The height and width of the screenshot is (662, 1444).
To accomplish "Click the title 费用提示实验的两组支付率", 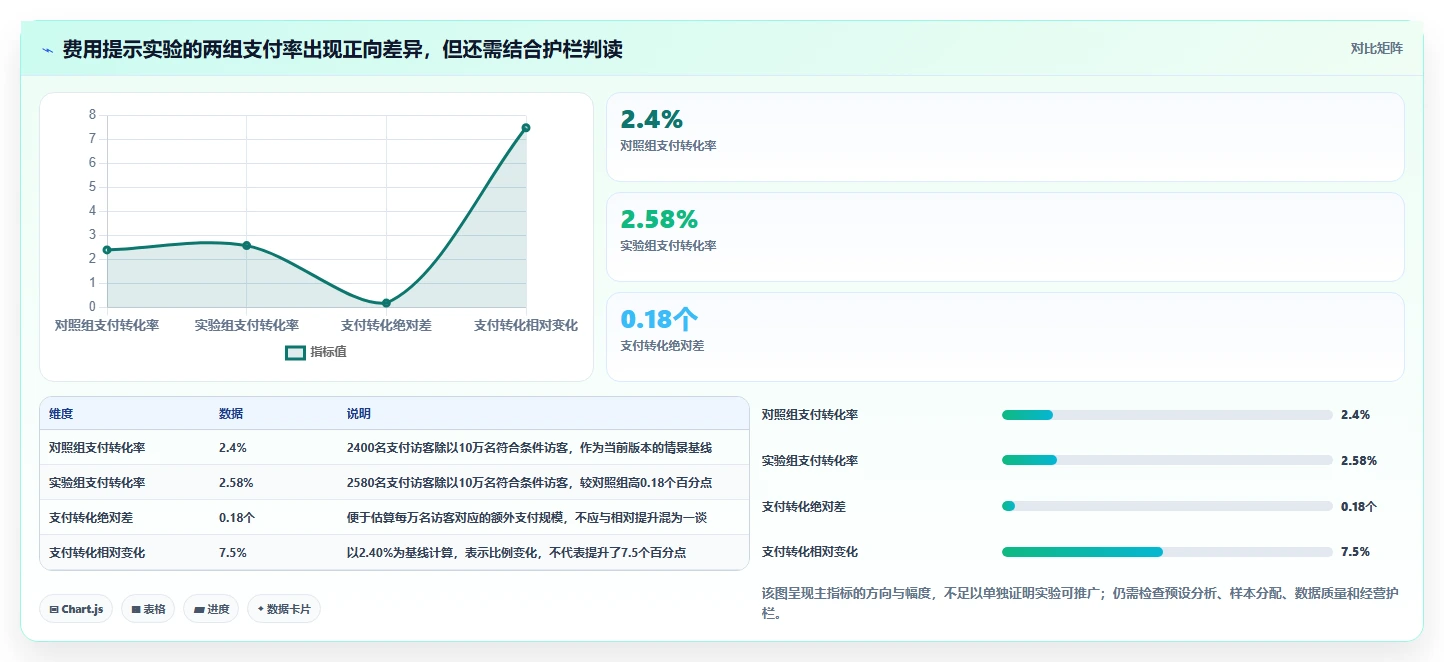I will [342, 50].
